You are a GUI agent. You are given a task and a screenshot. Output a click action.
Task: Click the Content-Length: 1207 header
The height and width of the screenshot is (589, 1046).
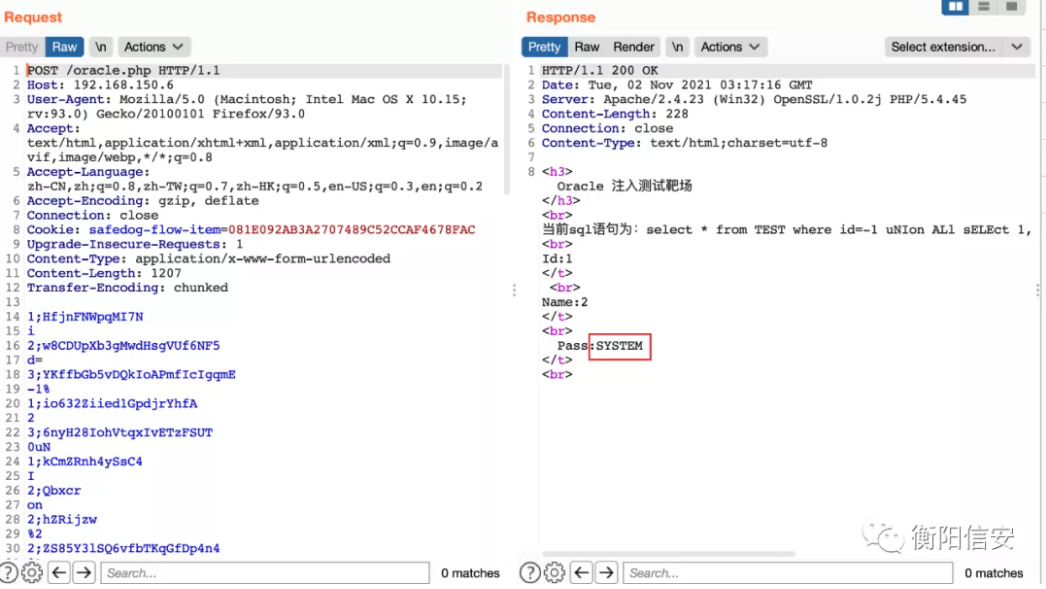click(104, 273)
